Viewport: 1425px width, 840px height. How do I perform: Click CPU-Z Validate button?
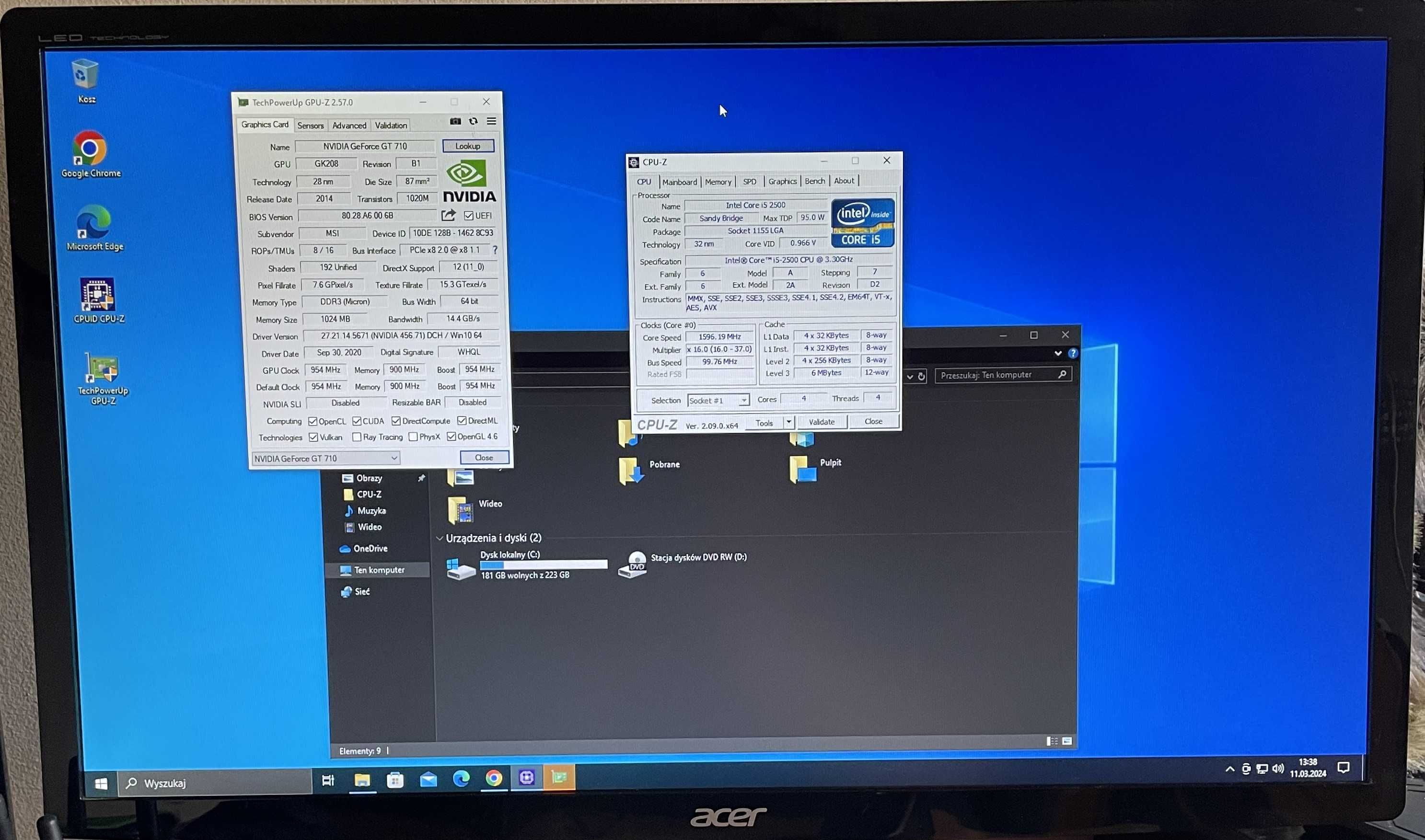click(821, 422)
